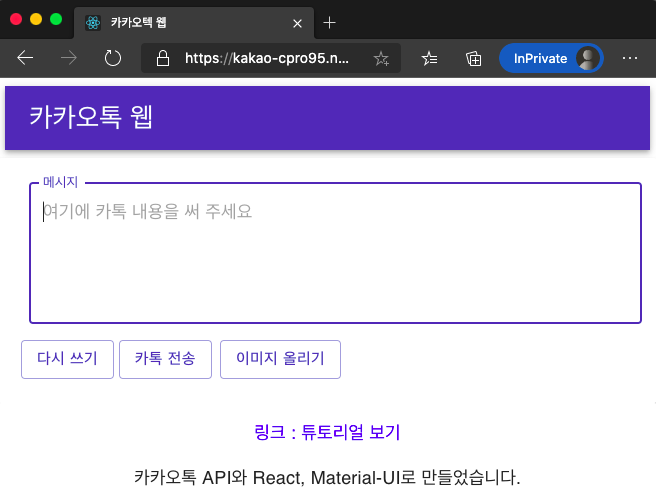Screen dimensions: 656x500
Task: Click the 메시지 field label
Action: (61, 182)
